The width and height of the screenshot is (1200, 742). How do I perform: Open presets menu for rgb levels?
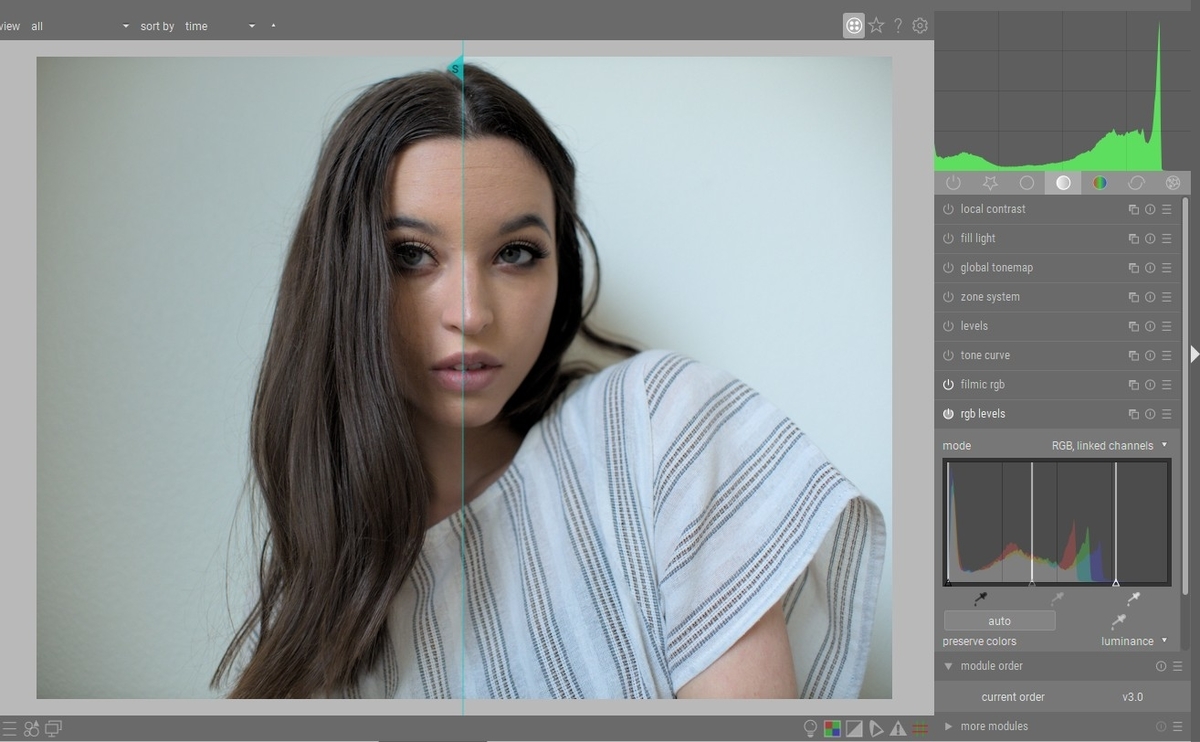pos(1167,414)
